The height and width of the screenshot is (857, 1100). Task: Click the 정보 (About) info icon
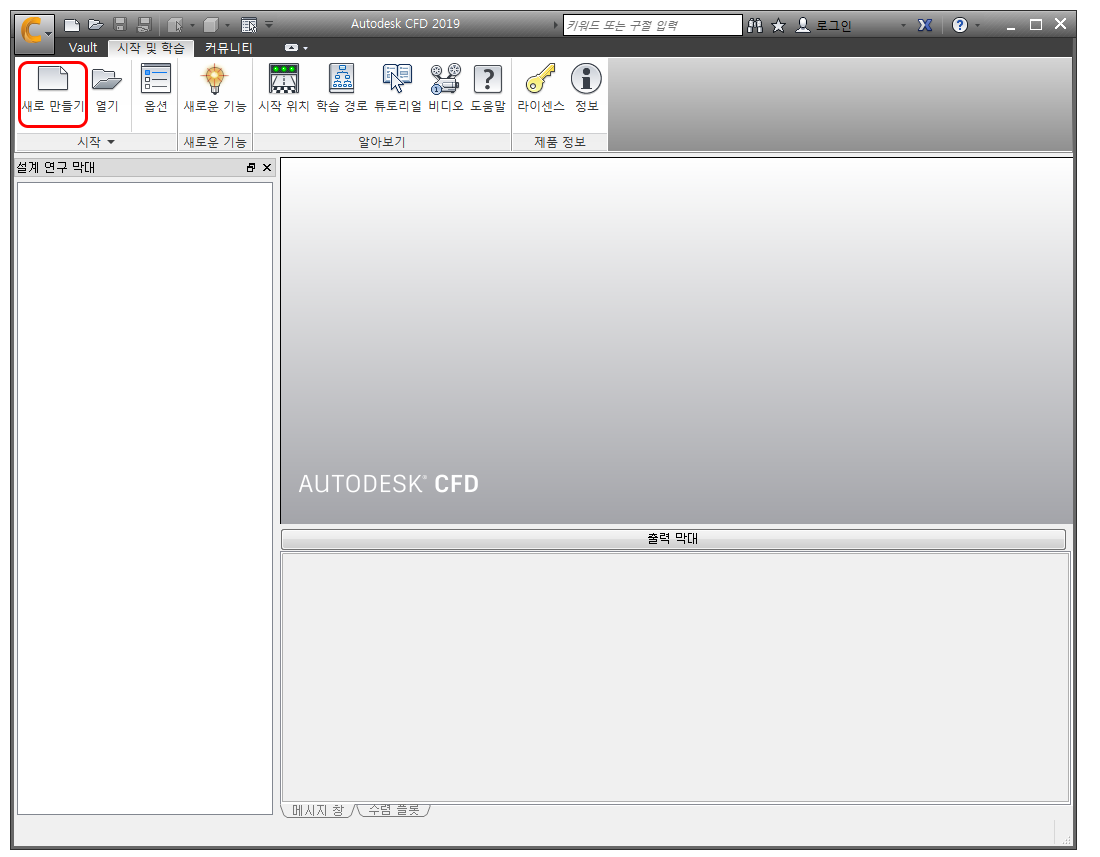pyautogui.click(x=586, y=89)
